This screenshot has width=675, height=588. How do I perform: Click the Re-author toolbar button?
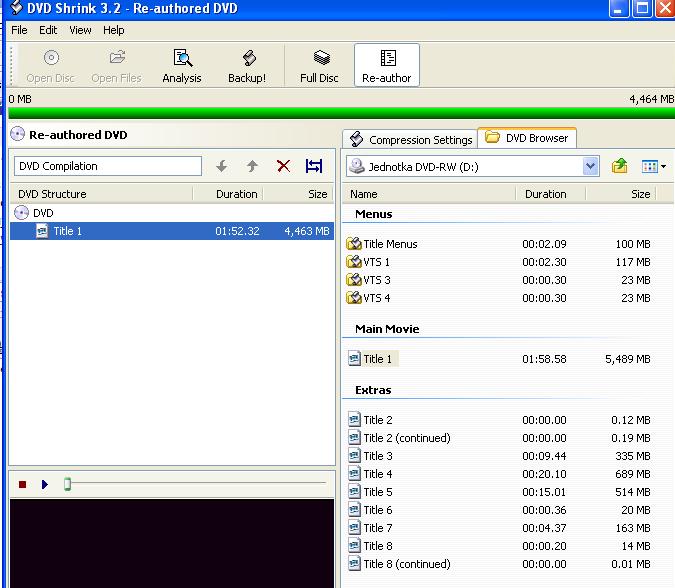tap(386, 65)
